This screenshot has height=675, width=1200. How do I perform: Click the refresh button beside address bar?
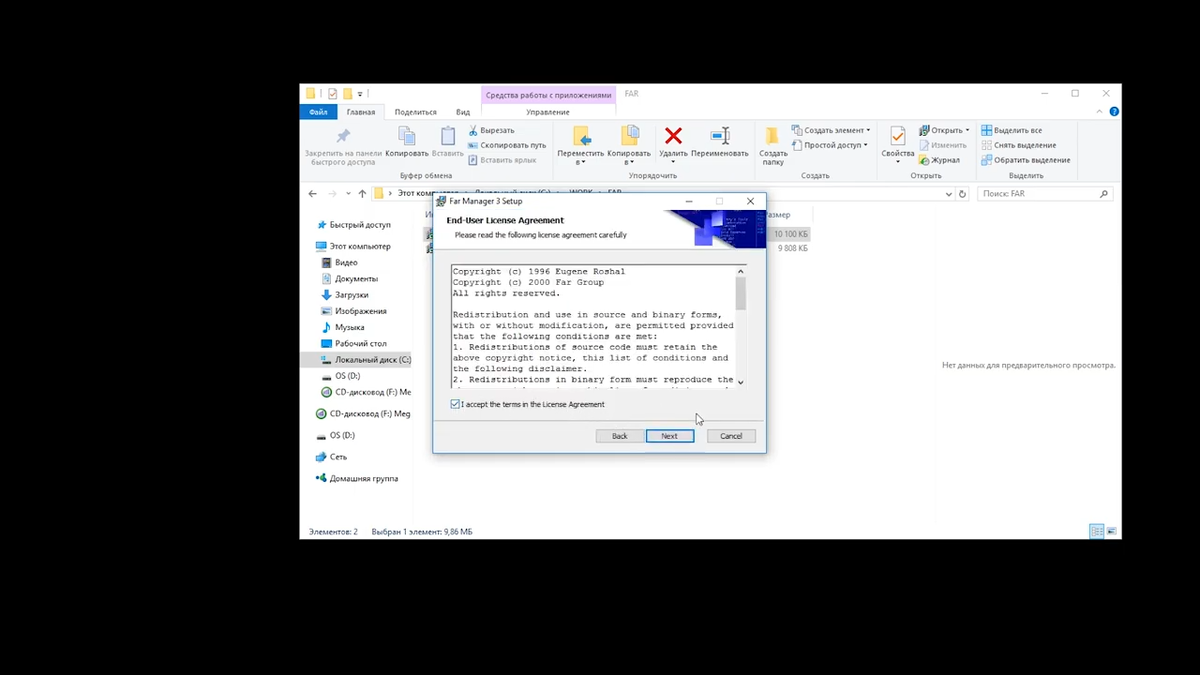tap(963, 194)
